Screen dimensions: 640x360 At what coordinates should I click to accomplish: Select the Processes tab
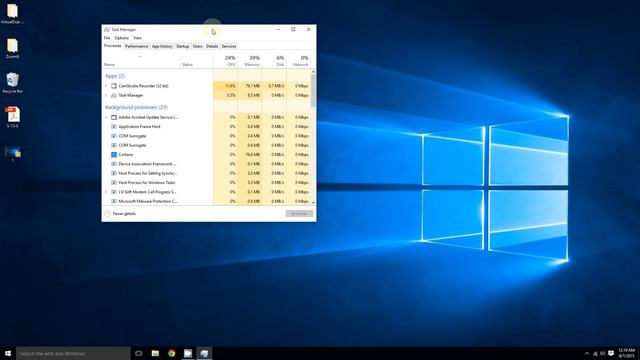[x=113, y=46]
